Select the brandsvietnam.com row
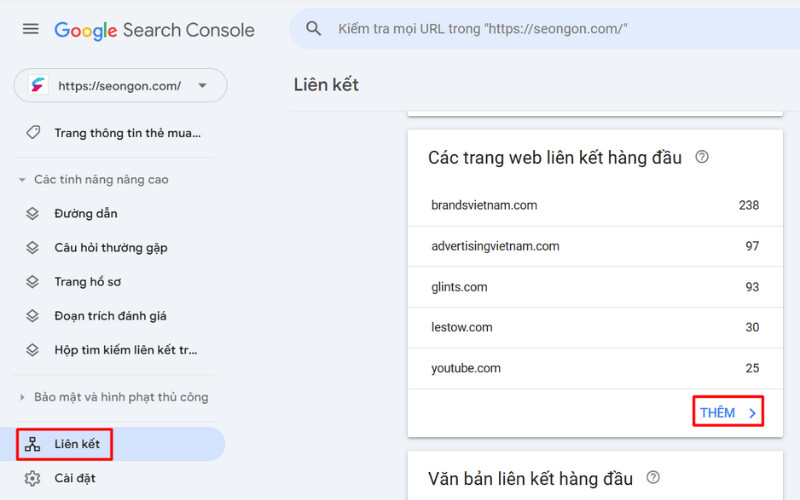The height and width of the screenshot is (500, 800). [595, 205]
